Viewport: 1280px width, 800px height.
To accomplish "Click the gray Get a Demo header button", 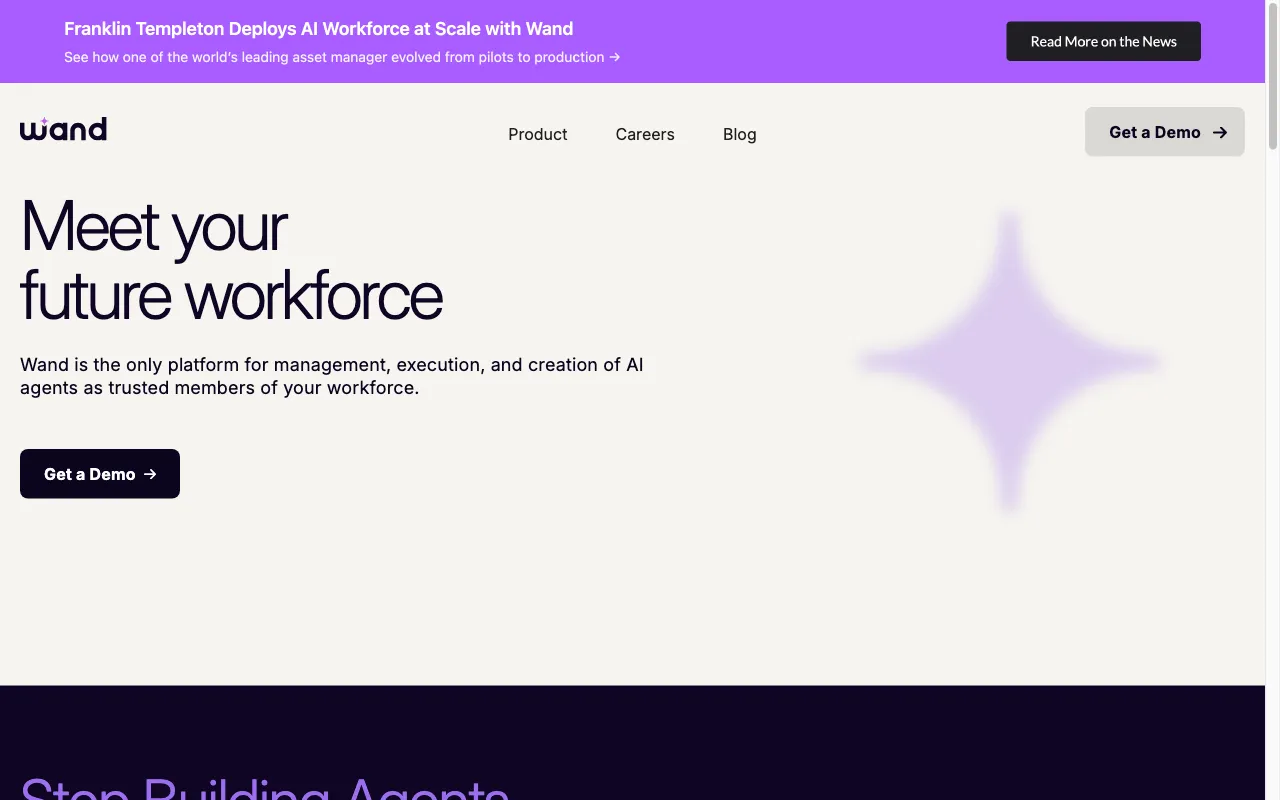I will pyautogui.click(x=1165, y=132).
